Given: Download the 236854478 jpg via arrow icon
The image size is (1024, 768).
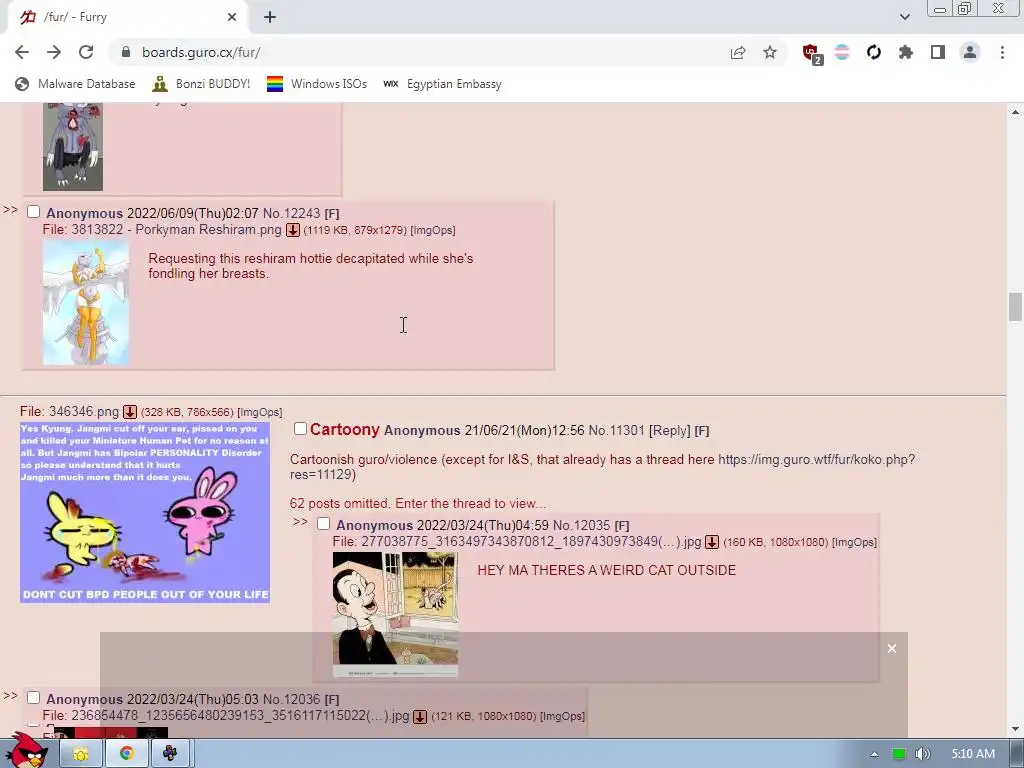Looking at the screenshot, I should [x=420, y=716].
